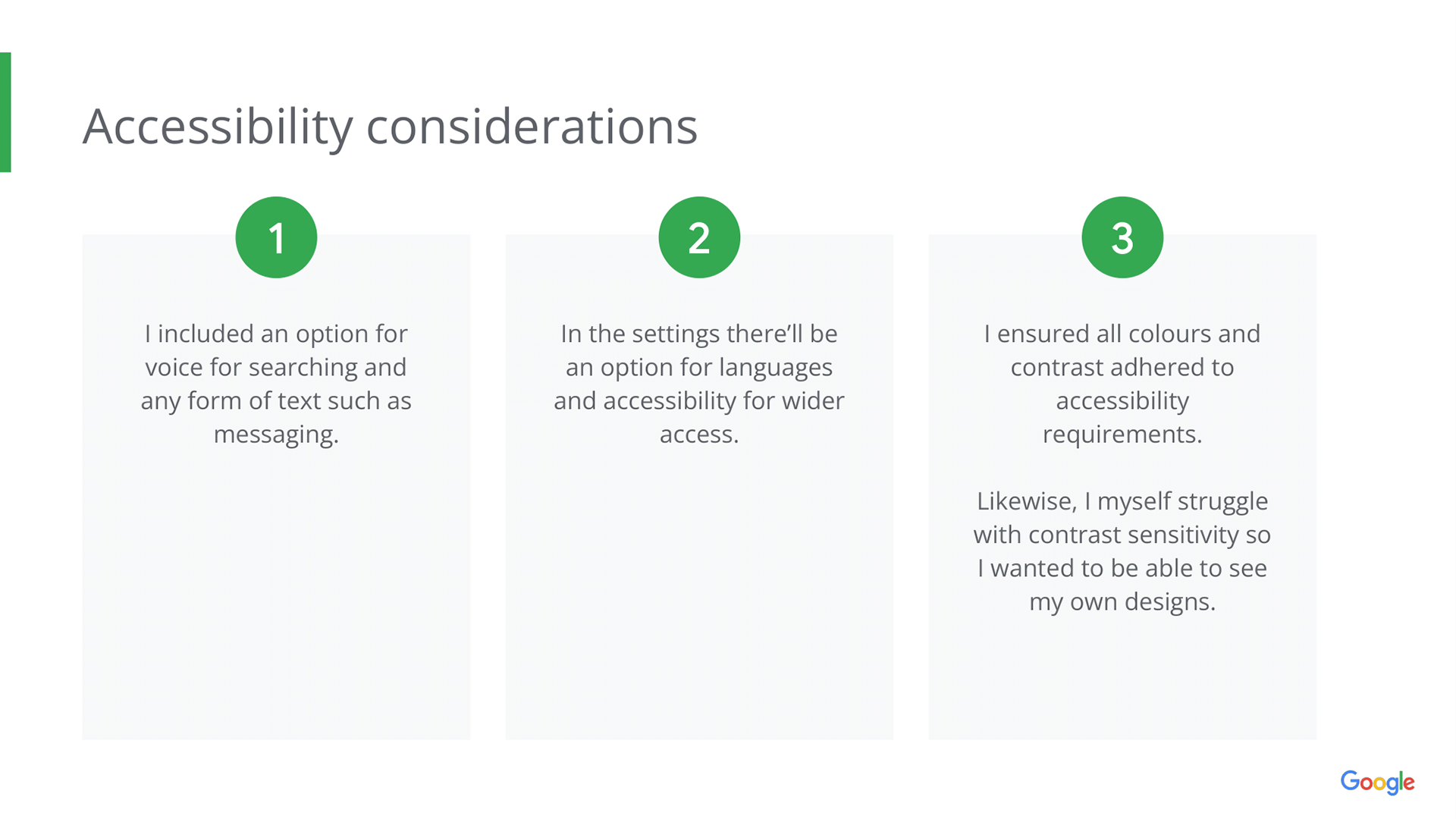Select the third grey card panel
The height and width of the screenshot is (819, 1456).
1122,682
